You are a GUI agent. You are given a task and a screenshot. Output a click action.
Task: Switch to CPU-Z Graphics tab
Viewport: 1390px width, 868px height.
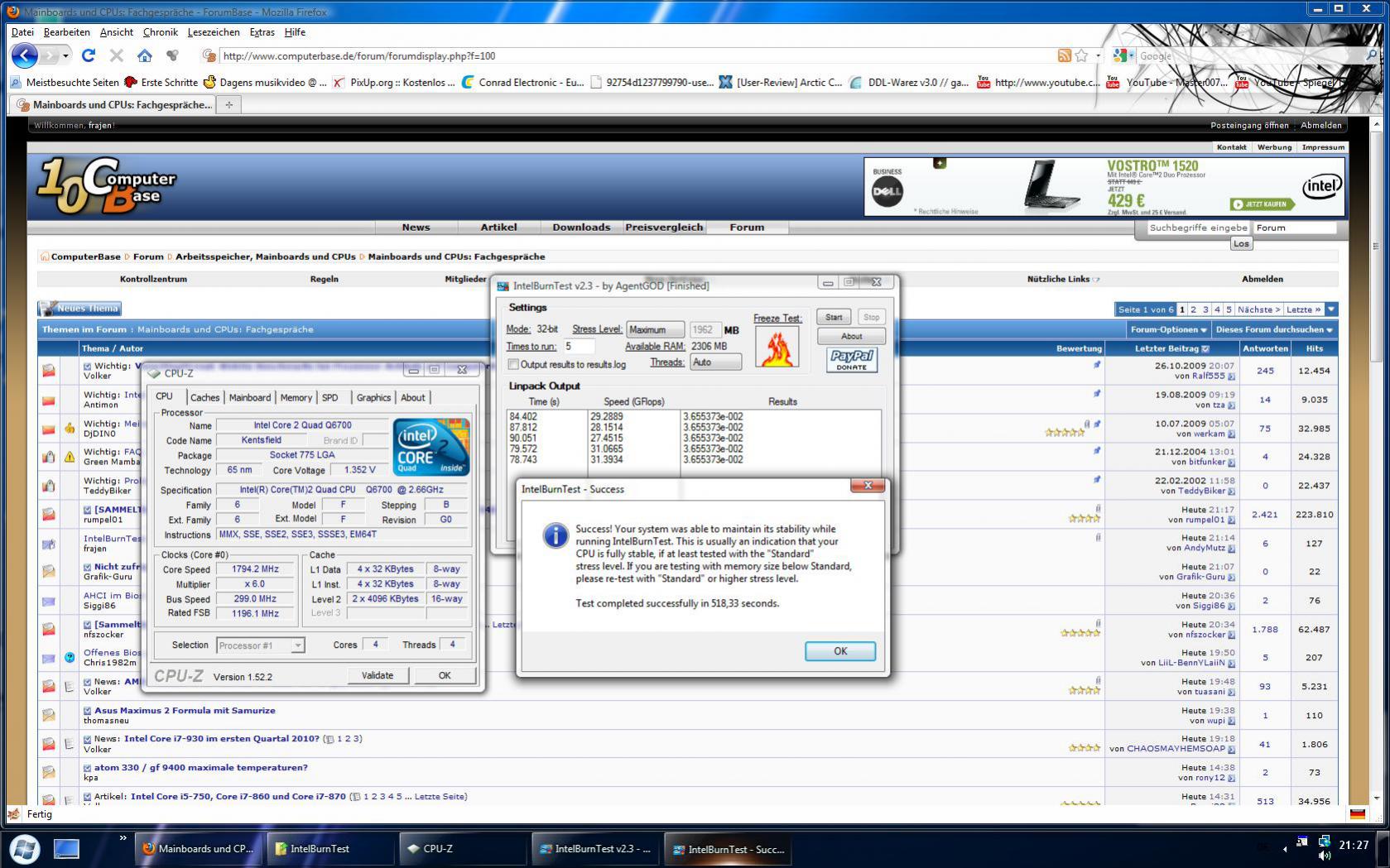[373, 398]
